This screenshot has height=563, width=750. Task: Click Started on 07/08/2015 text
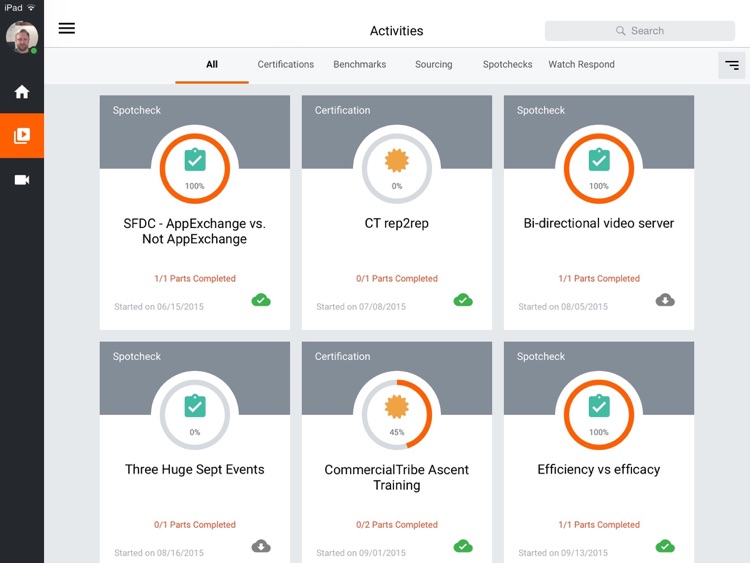[361, 307]
